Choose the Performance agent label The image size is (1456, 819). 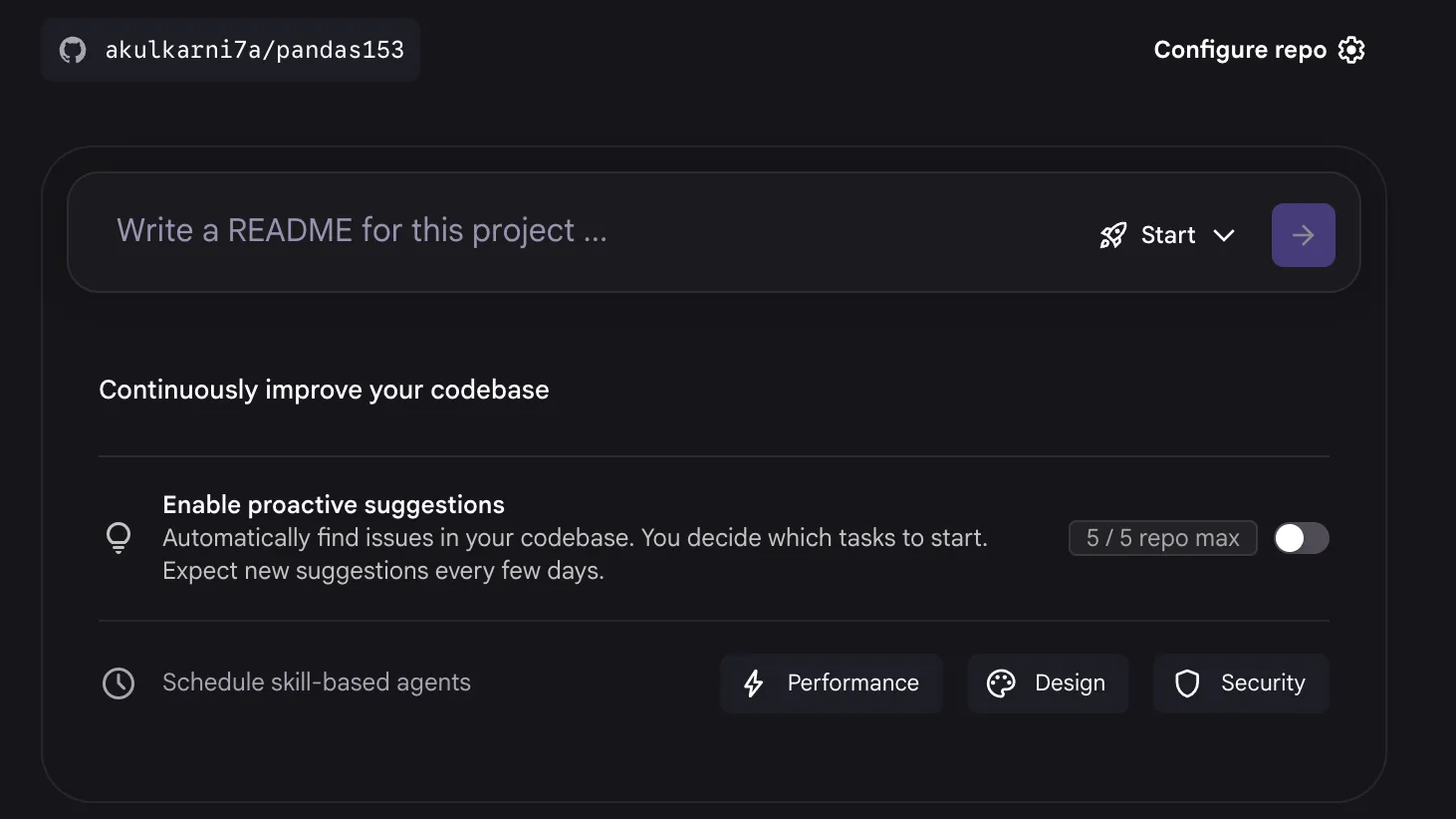[x=852, y=683]
